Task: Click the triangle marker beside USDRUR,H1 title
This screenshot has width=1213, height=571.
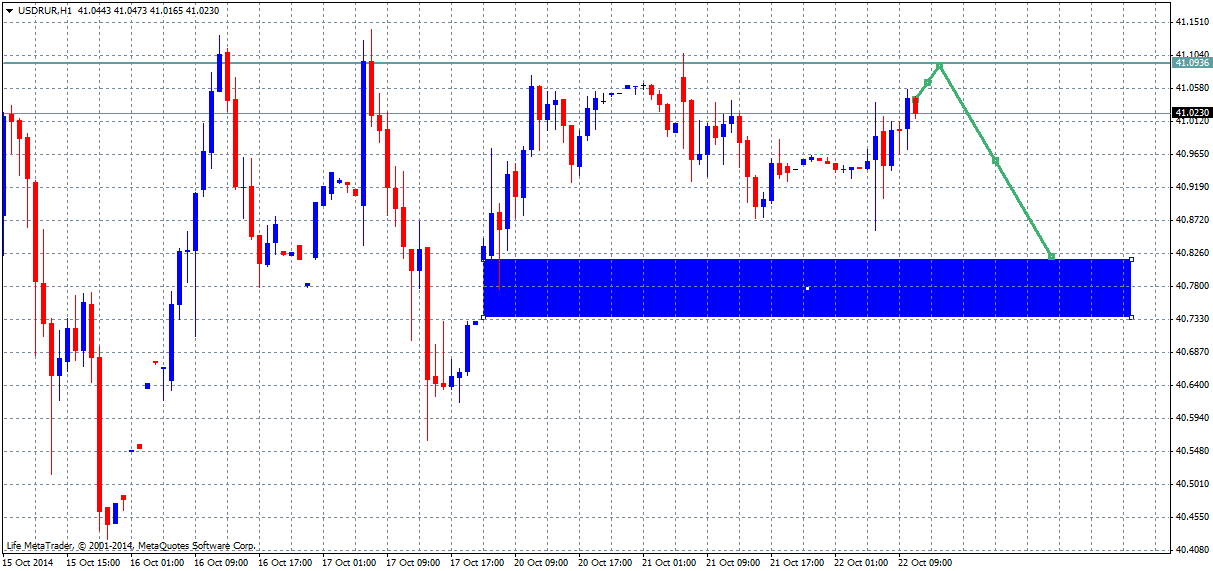Action: point(9,9)
